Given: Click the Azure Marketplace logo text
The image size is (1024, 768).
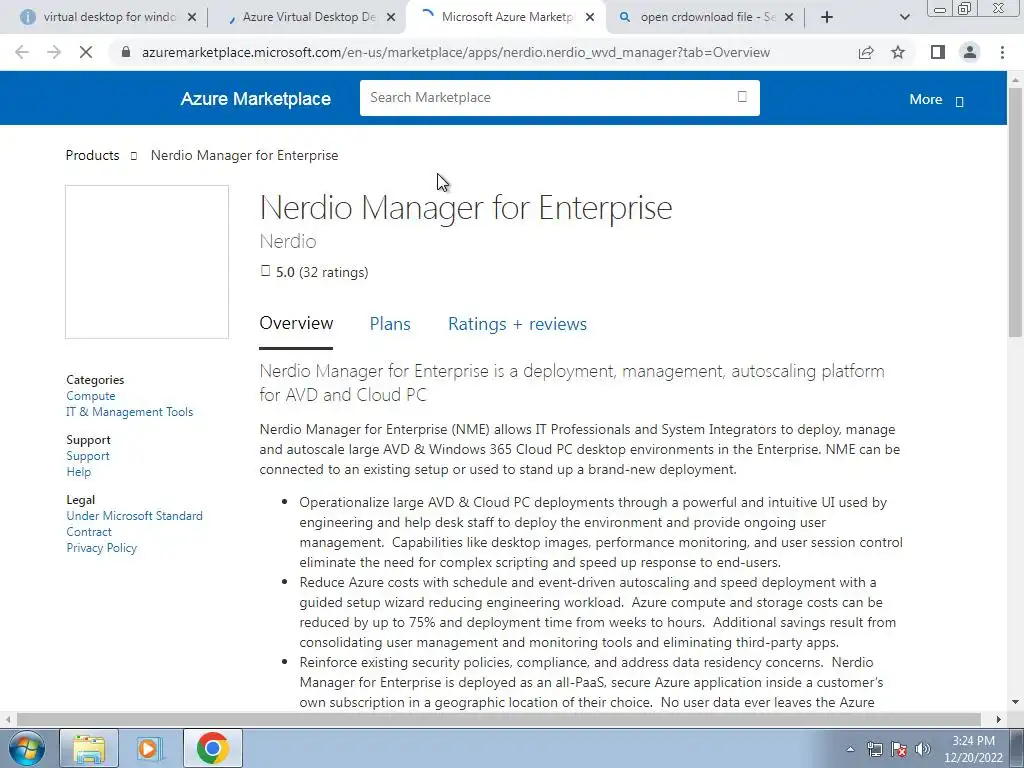Looking at the screenshot, I should click(255, 99).
